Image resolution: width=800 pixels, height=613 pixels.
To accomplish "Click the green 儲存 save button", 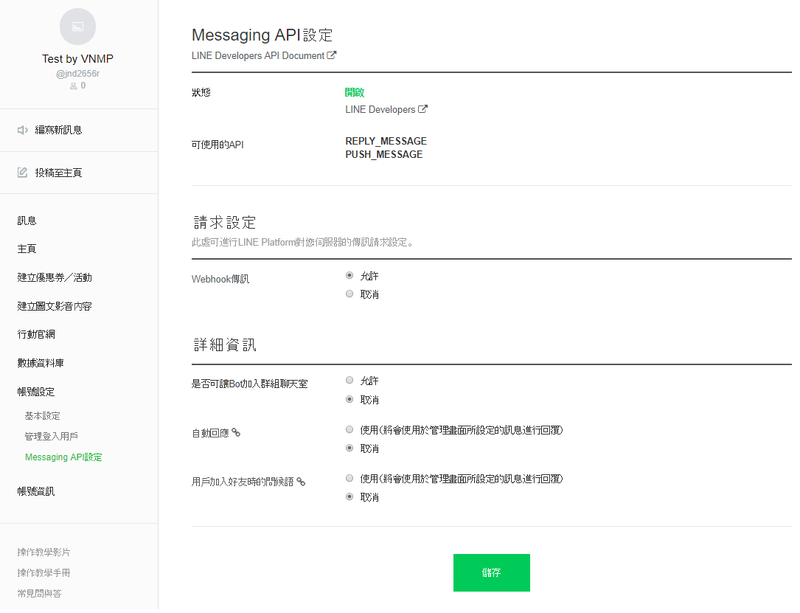I will [x=491, y=573].
